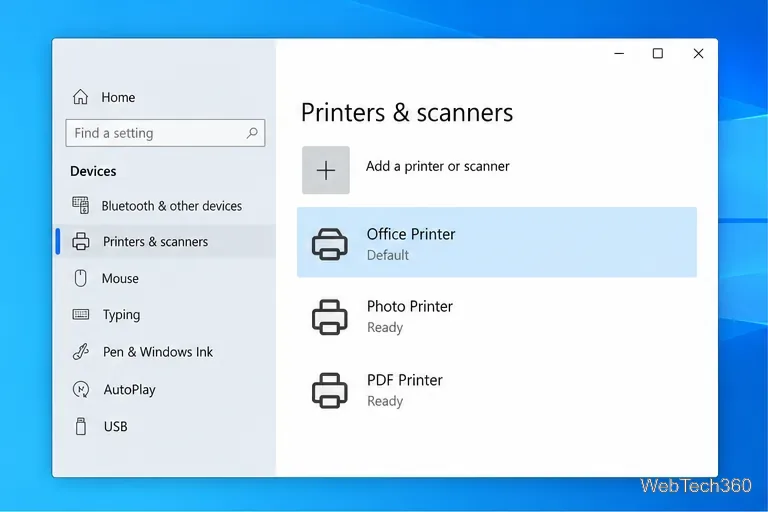Viewport: 768px width, 512px height.
Task: Click the Office Printer icon
Action: click(330, 244)
